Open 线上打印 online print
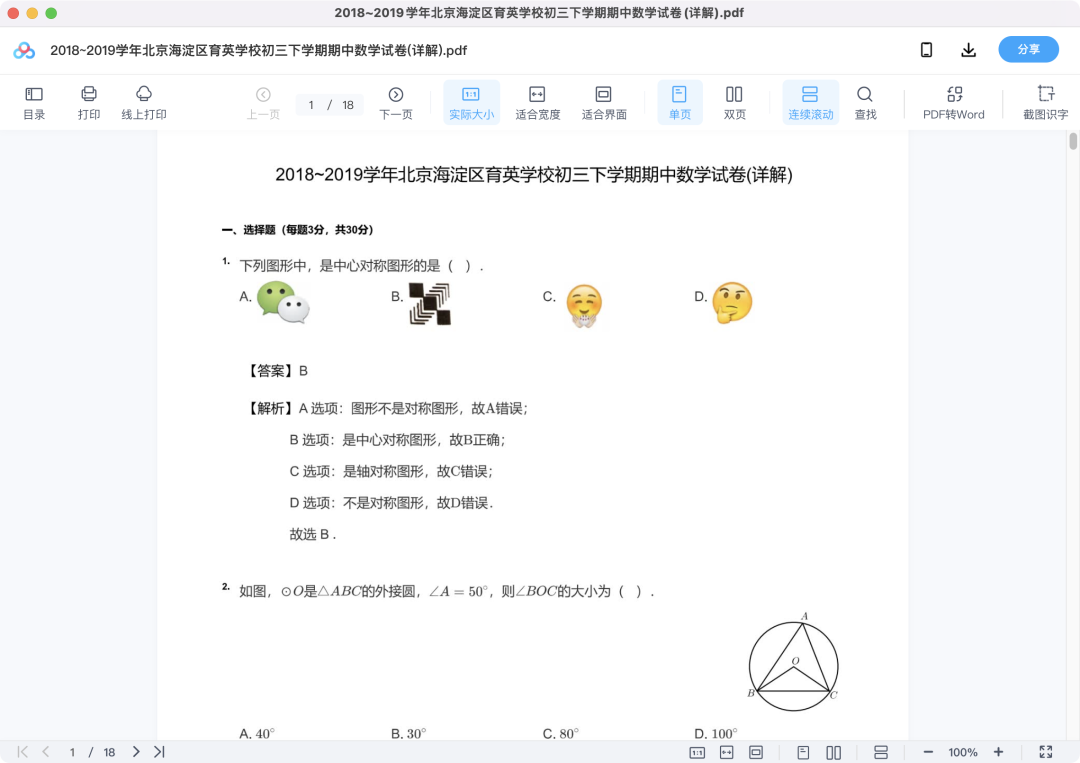 [144, 103]
